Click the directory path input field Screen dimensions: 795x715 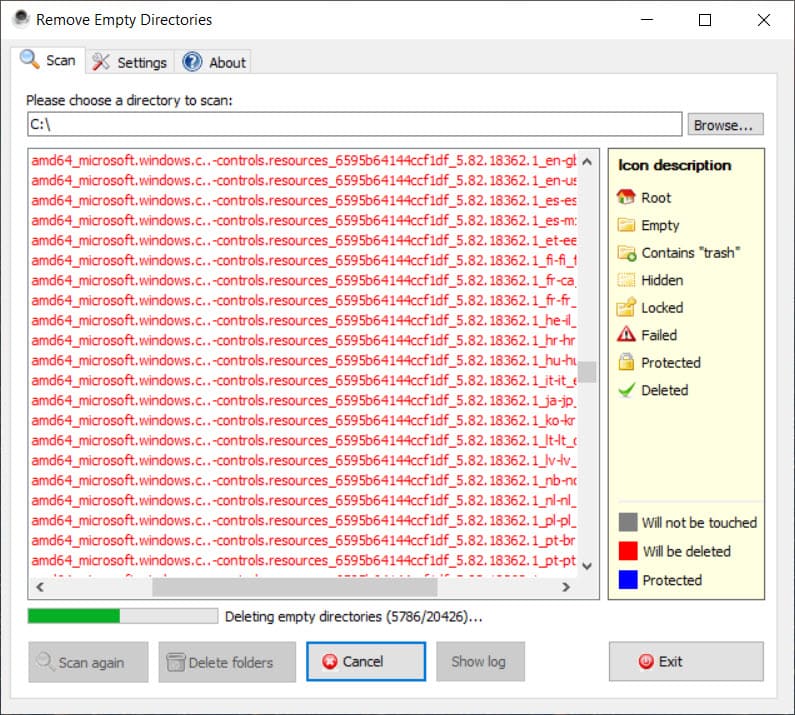pos(354,125)
